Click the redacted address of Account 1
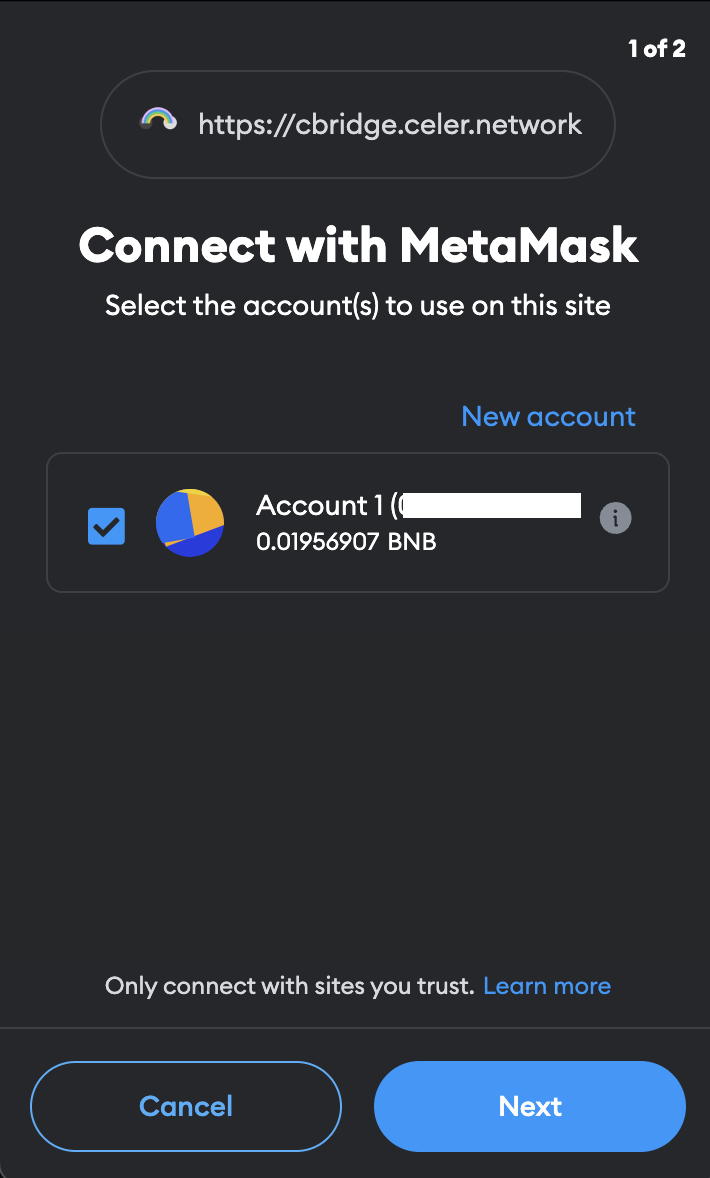Image resolution: width=710 pixels, height=1178 pixels. (490, 505)
